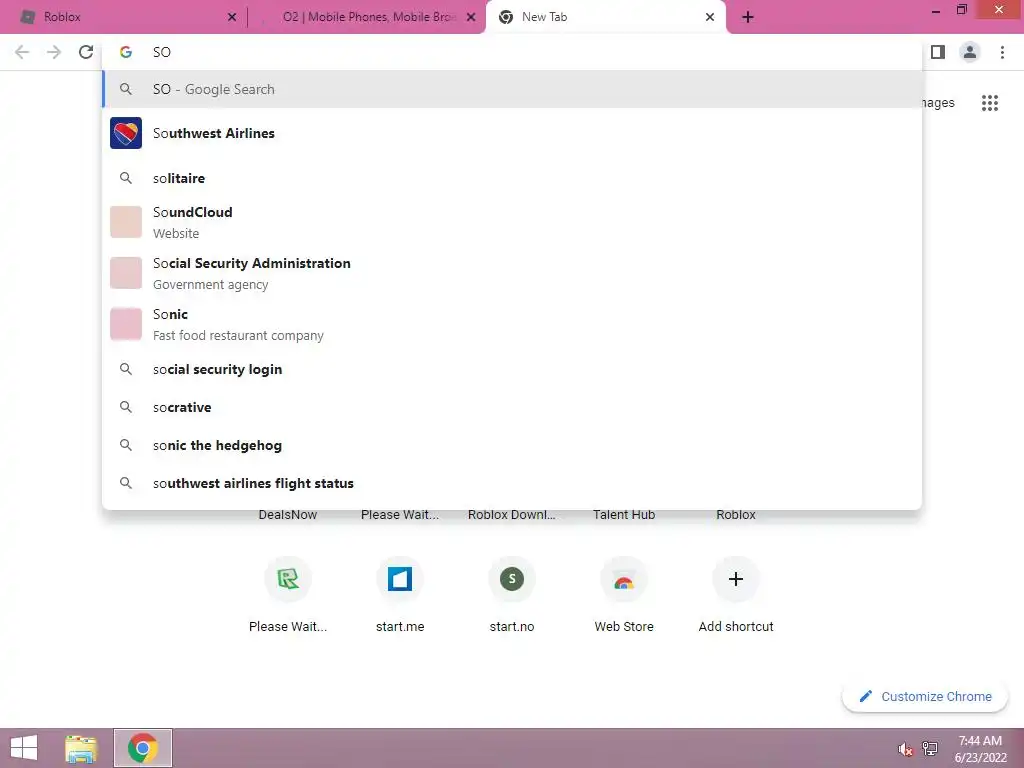The height and width of the screenshot is (768, 1024).
Task: Click the Chrome taskbar icon
Action: (x=143, y=748)
